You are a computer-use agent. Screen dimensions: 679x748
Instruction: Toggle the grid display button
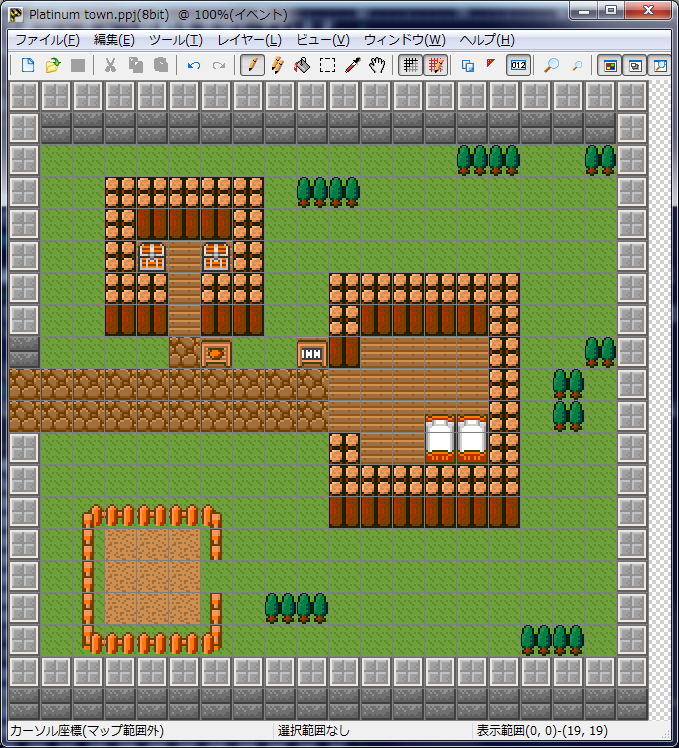click(410, 65)
